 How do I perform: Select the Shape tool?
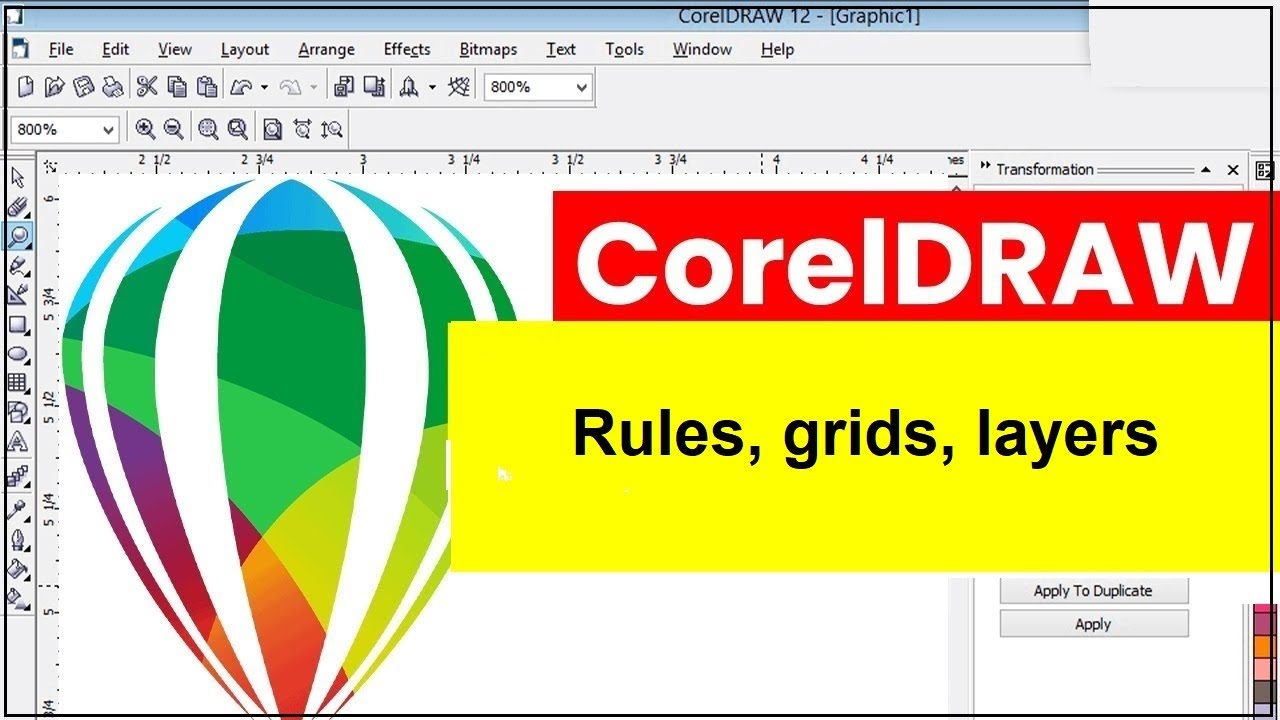pos(18,207)
